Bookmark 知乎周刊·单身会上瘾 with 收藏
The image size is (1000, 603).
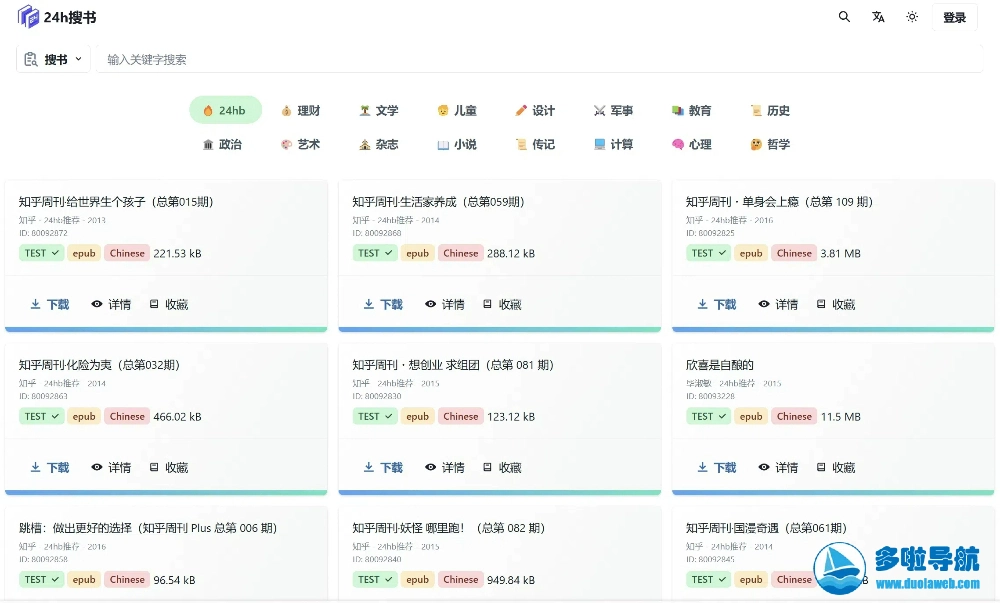(835, 304)
